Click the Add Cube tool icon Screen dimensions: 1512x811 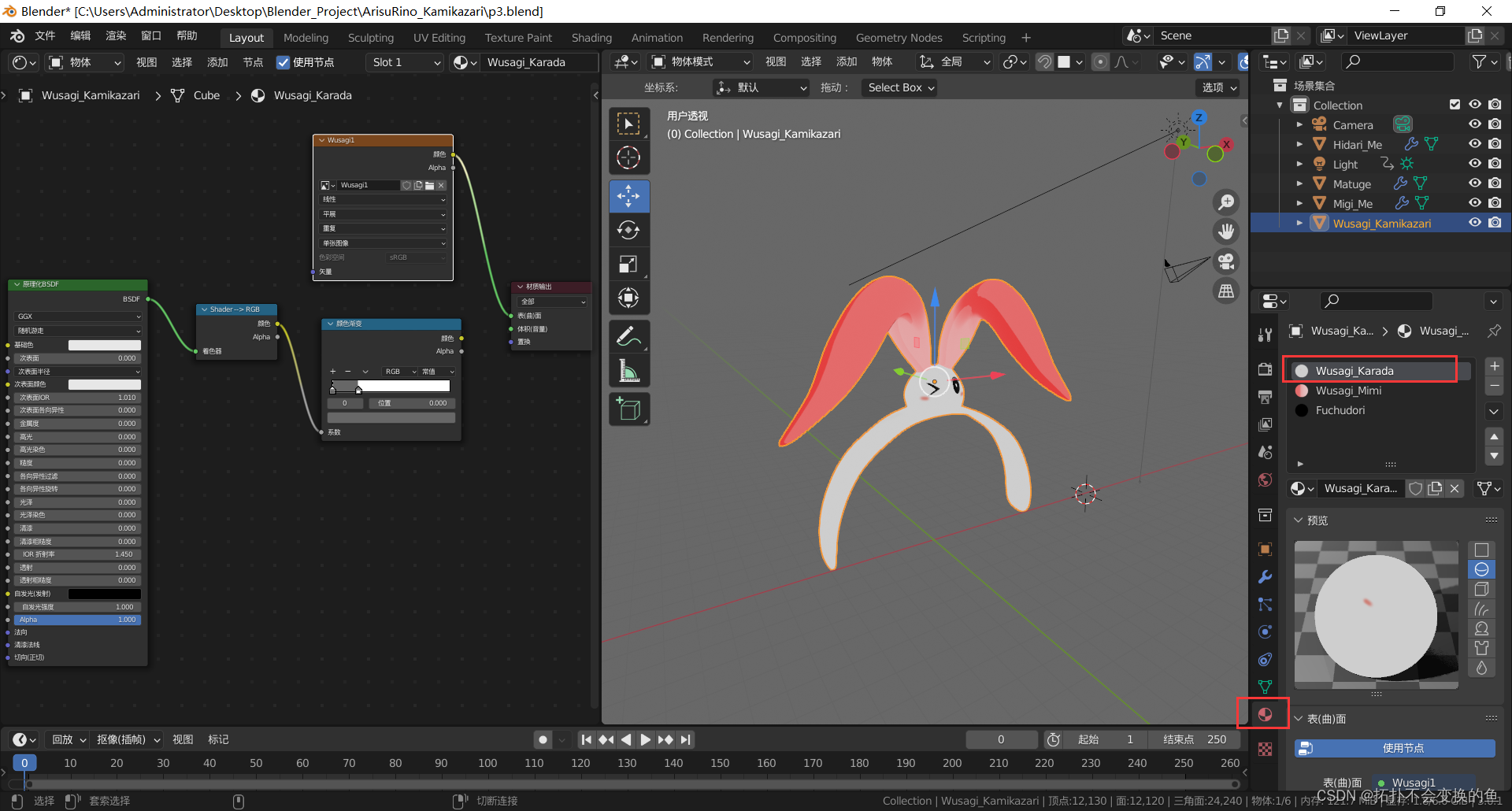(x=628, y=409)
